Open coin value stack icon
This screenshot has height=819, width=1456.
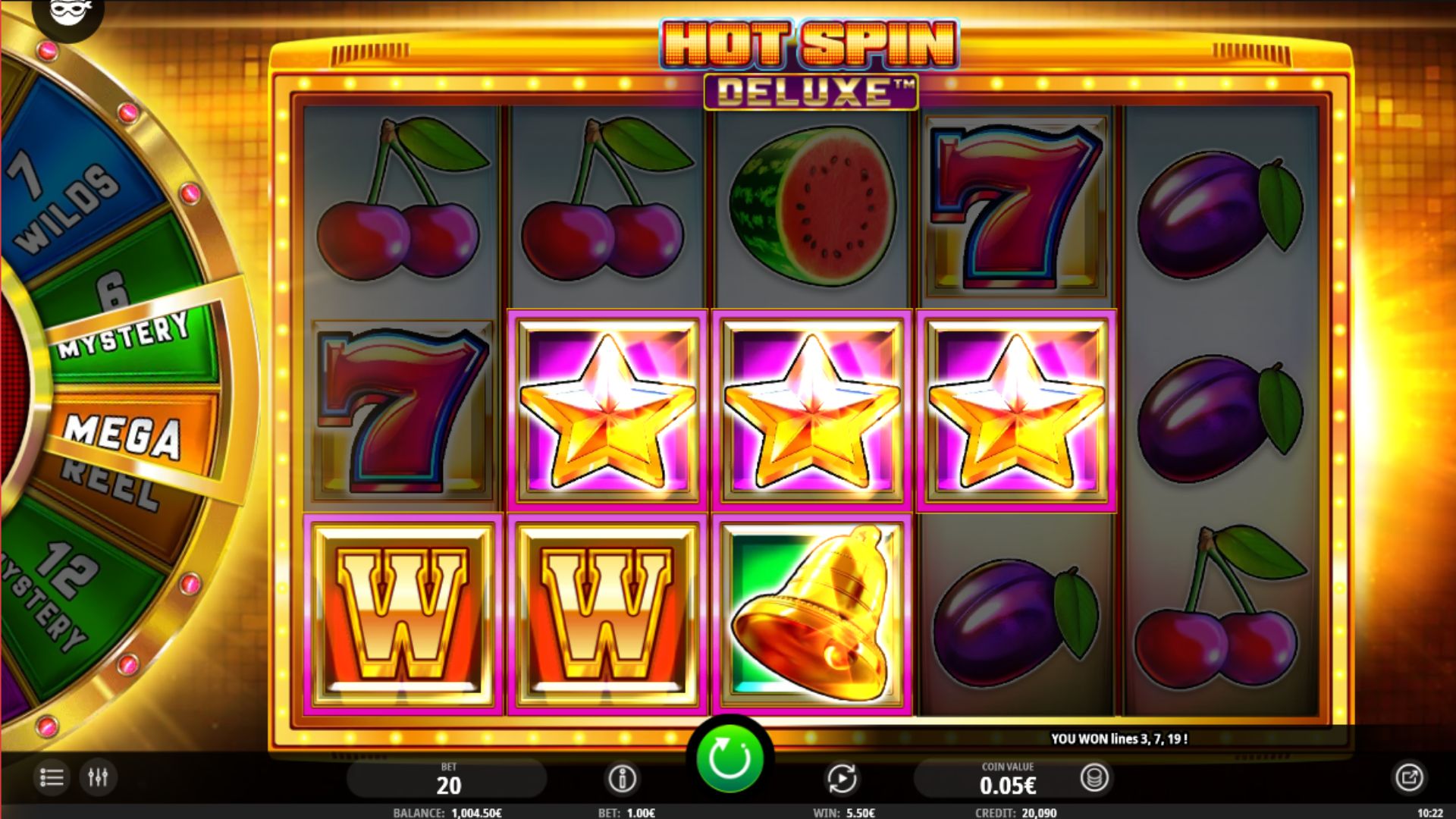pyautogui.click(x=1094, y=777)
